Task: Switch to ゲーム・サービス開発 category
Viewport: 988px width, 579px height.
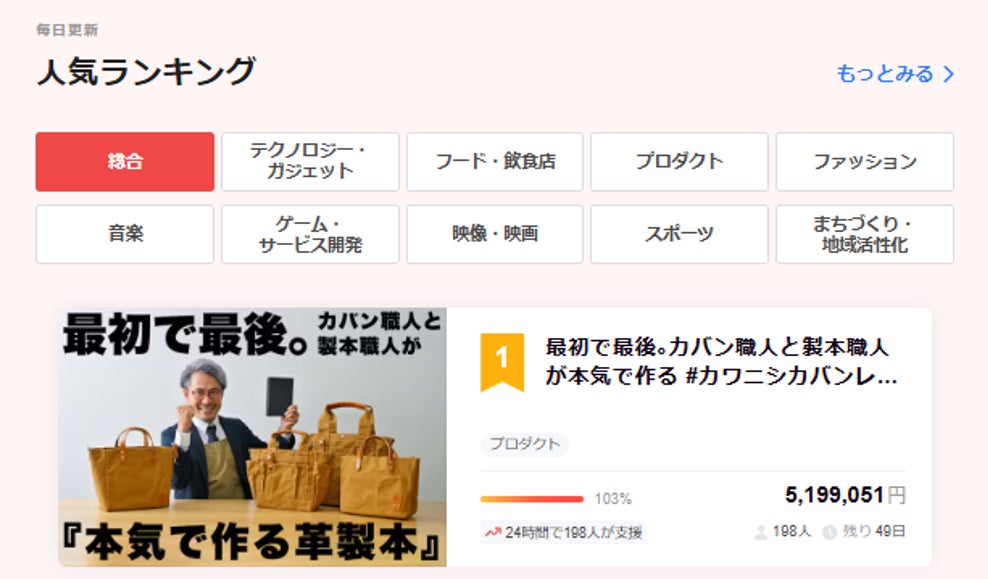Action: click(x=310, y=234)
